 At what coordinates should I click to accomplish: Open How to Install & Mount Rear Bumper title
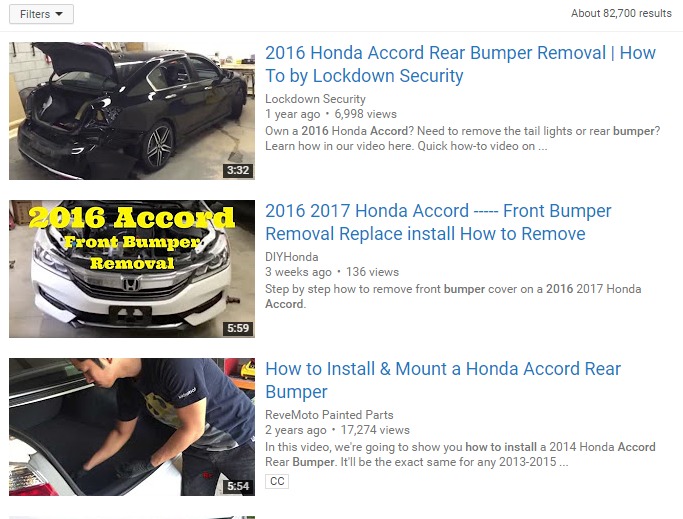pos(443,380)
